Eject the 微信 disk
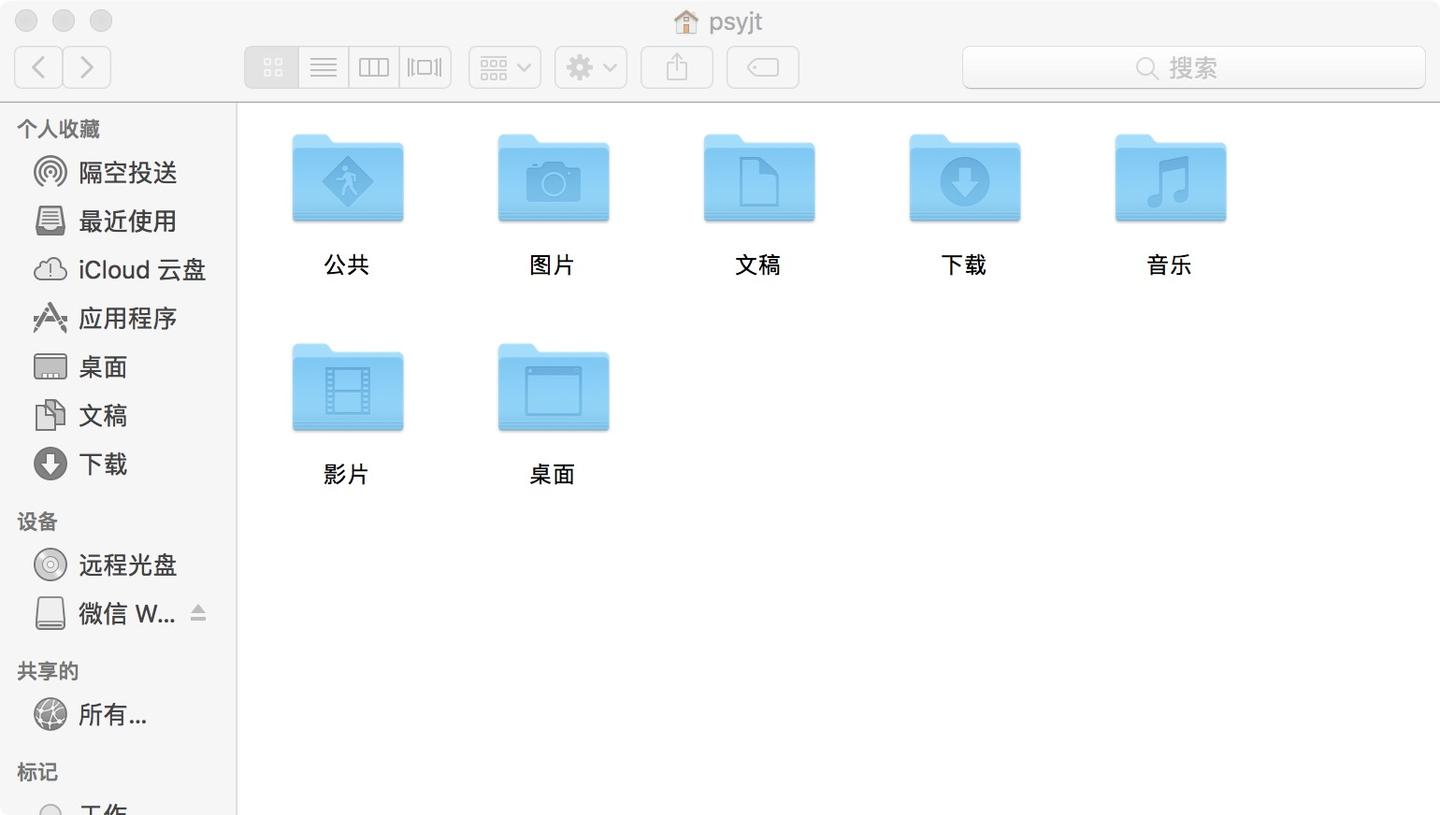Image resolution: width=1440 pixels, height=815 pixels. 197,613
